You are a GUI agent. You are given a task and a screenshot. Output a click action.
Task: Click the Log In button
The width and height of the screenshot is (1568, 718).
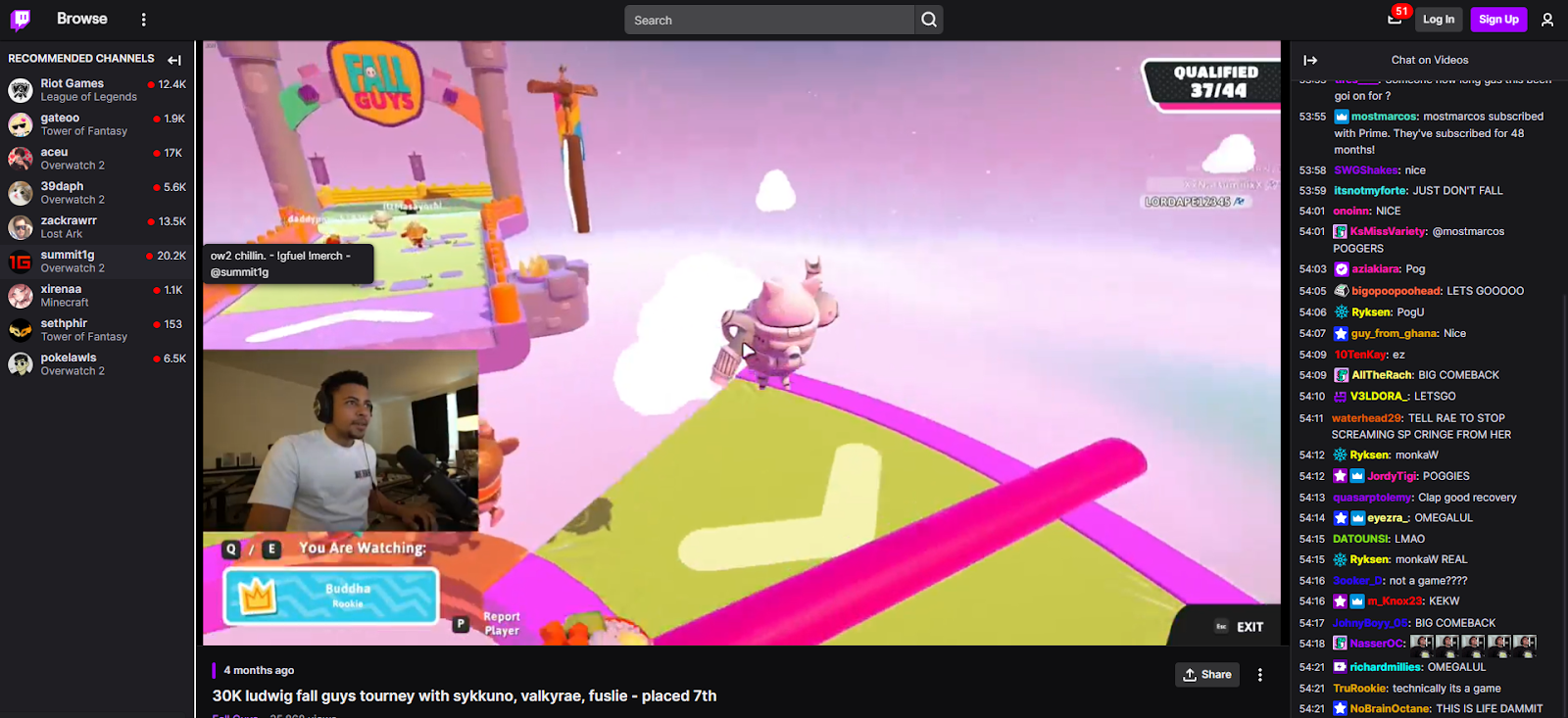pos(1439,20)
